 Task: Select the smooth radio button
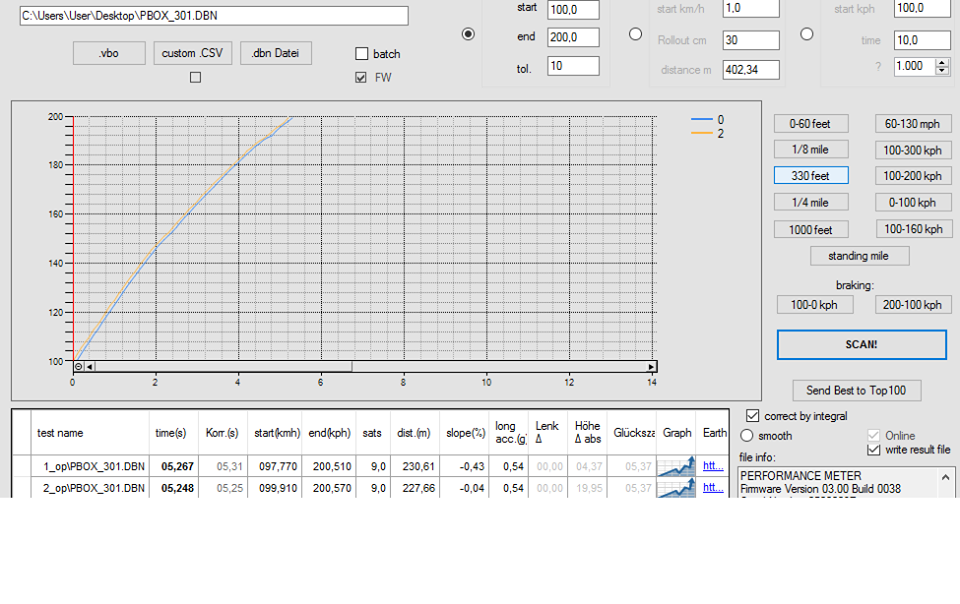747,435
